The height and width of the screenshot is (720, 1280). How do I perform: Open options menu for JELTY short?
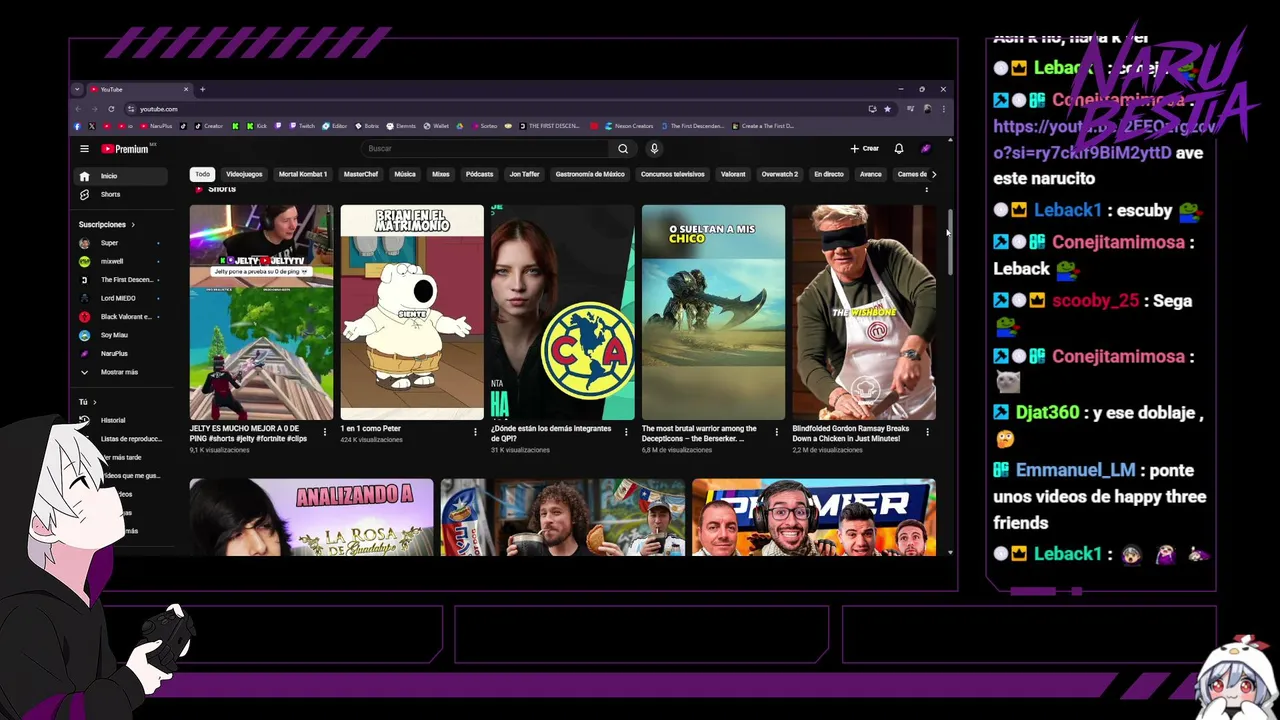point(324,432)
